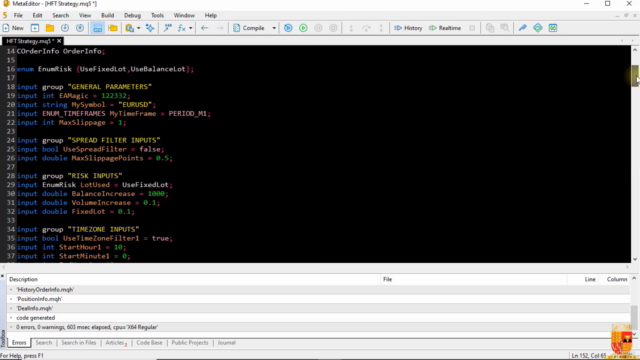Open the File menu

point(18,15)
